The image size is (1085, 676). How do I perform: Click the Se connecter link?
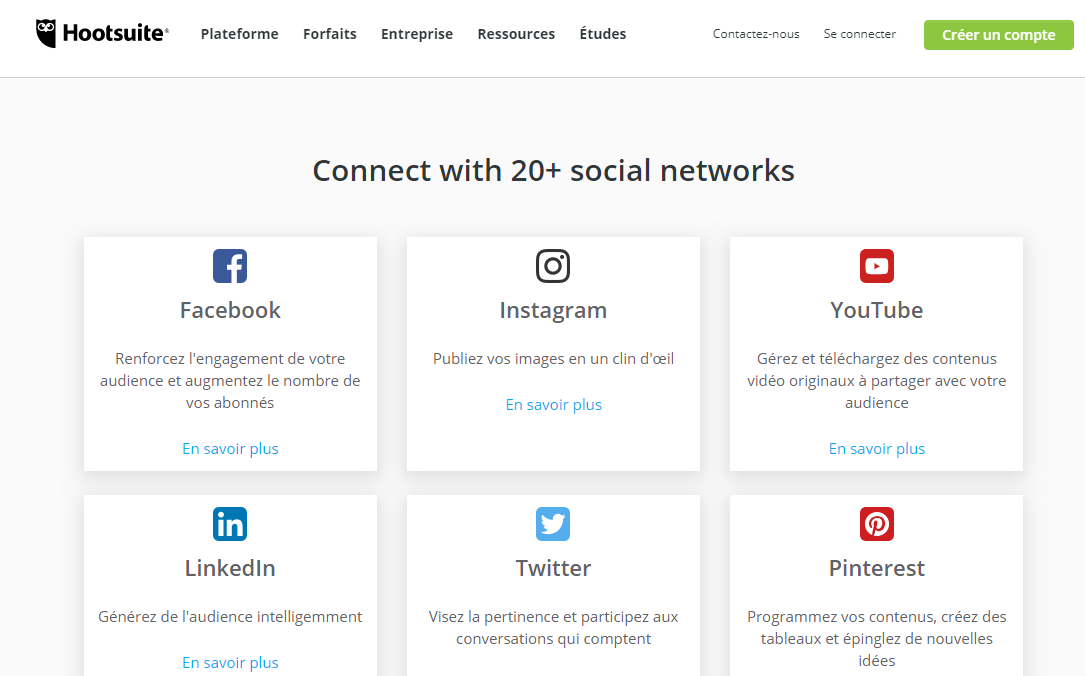click(859, 34)
